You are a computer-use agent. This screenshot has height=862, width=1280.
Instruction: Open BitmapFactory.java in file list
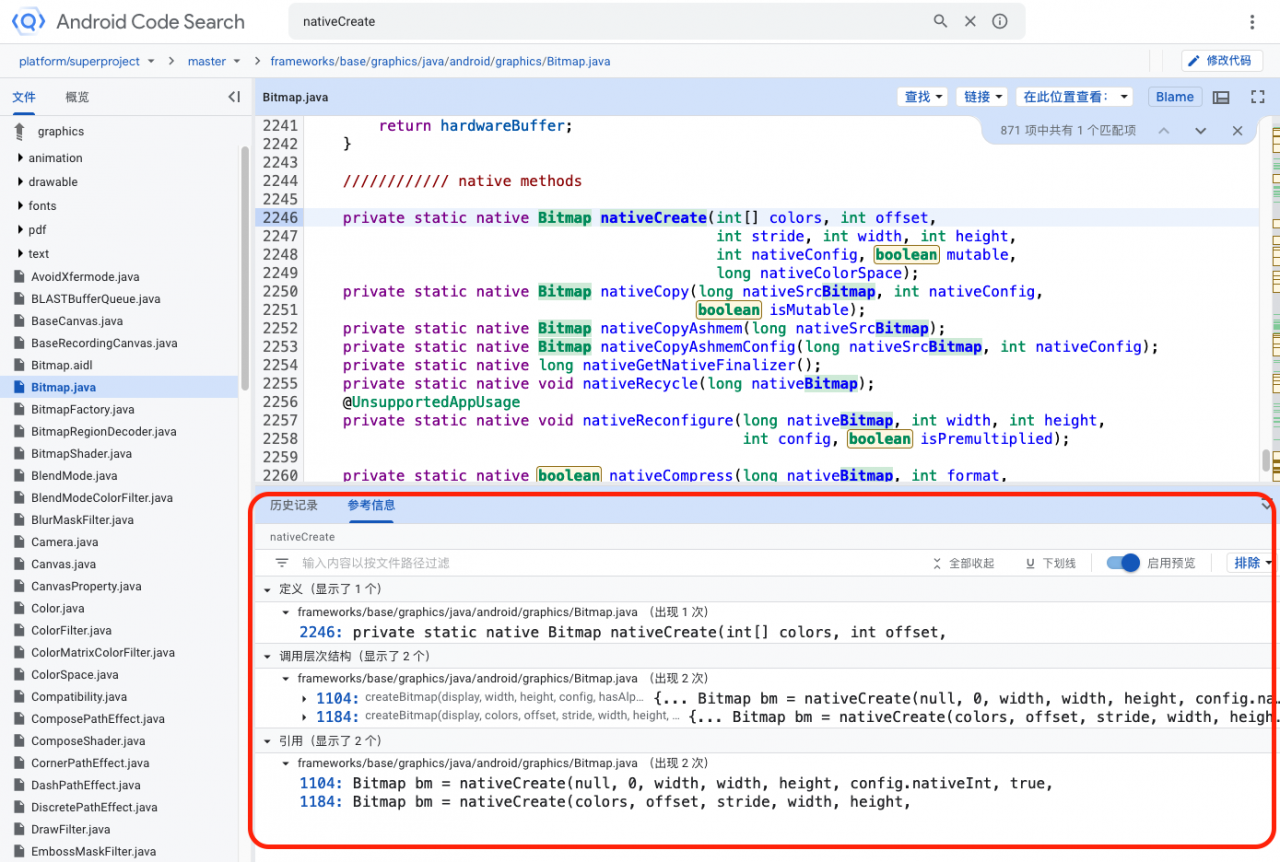click(x=82, y=409)
